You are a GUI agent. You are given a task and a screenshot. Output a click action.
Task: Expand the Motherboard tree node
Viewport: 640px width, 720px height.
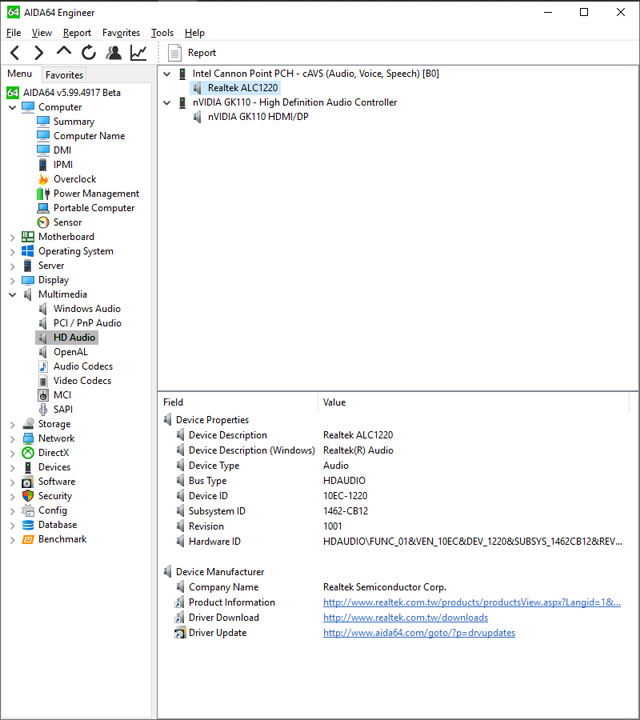pyautogui.click(x=12, y=237)
